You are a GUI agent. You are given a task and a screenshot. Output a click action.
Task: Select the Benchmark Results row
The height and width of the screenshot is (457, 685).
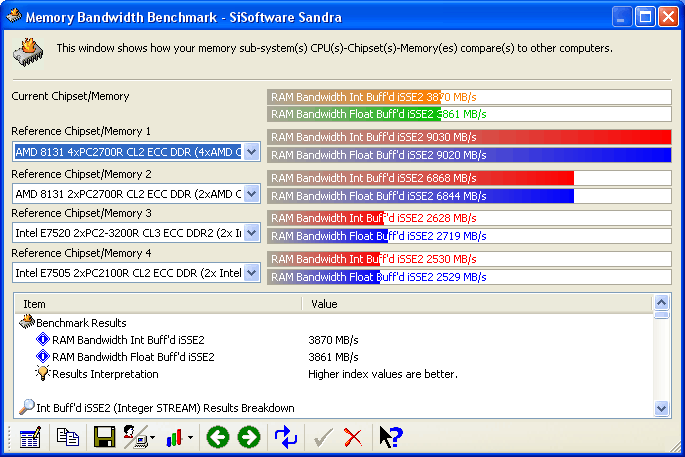(x=334, y=322)
